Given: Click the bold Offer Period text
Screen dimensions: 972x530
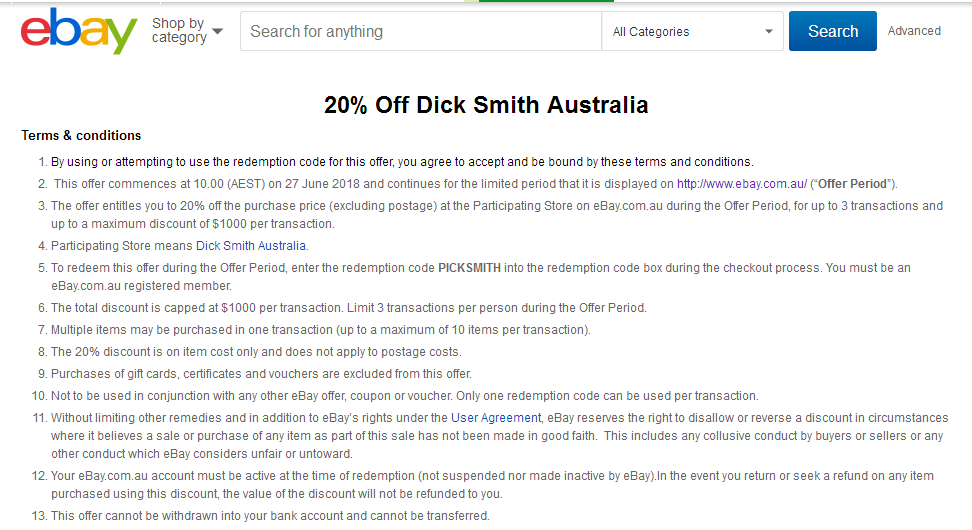Looking at the screenshot, I should click(x=852, y=184).
